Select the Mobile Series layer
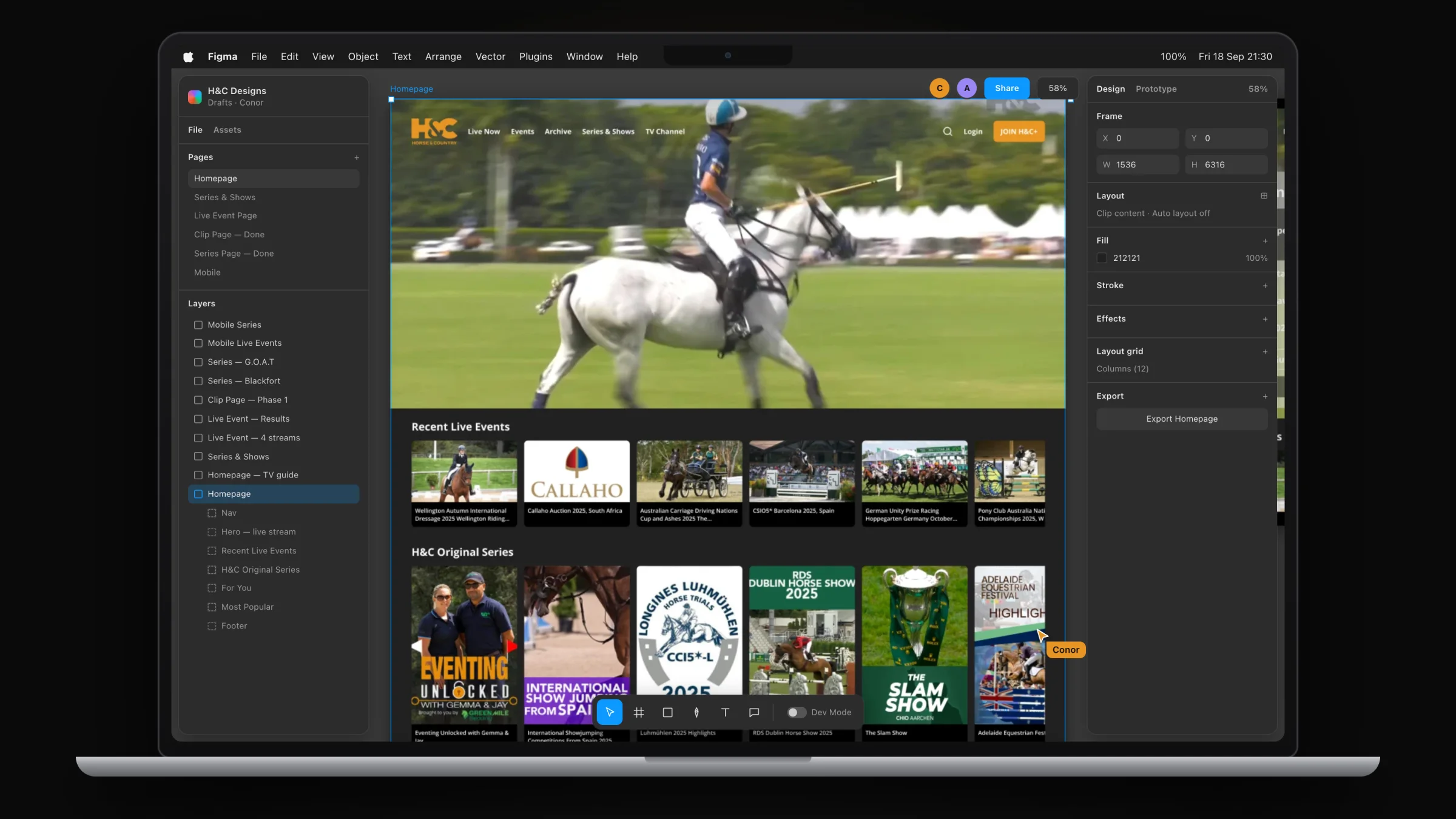This screenshot has height=819, width=1456. (273, 325)
